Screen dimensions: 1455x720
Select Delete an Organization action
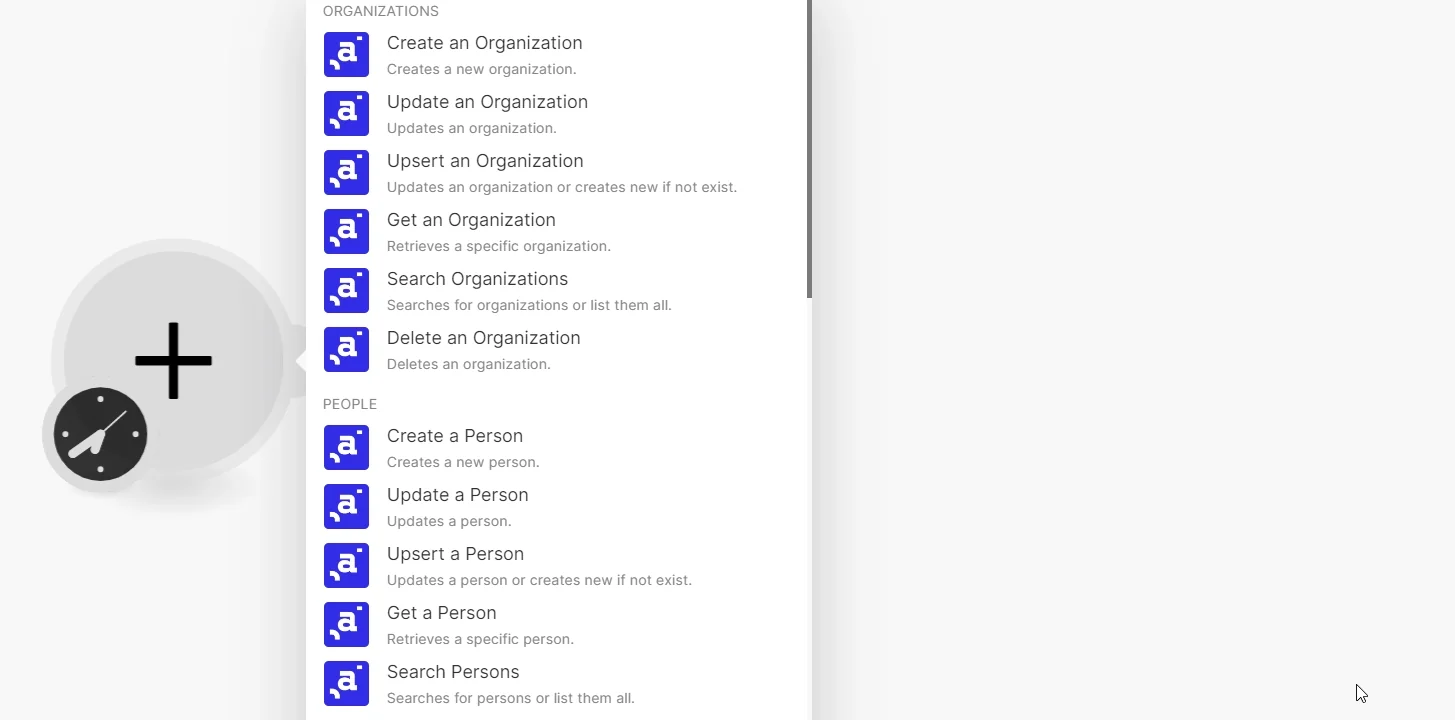[558, 350]
